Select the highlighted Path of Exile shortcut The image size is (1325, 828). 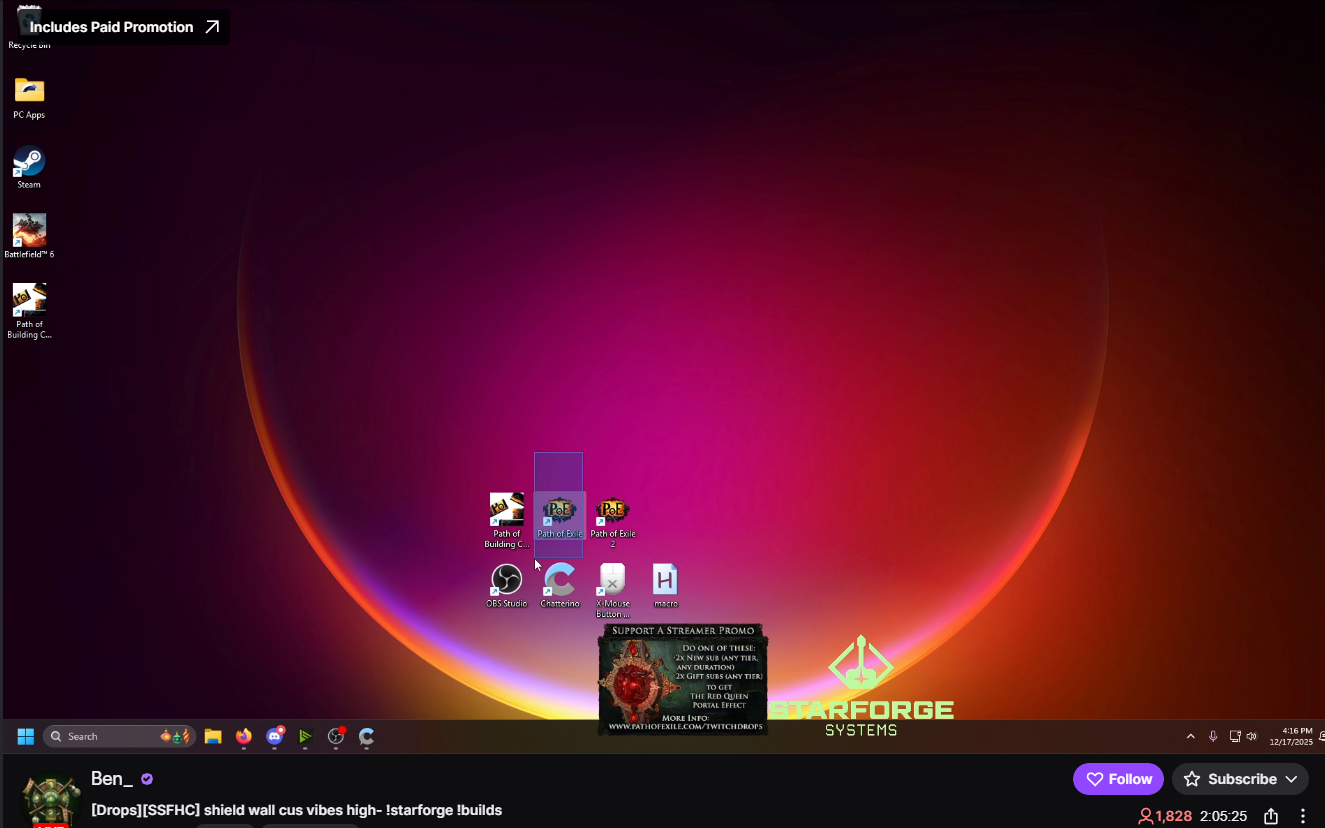[x=559, y=517]
